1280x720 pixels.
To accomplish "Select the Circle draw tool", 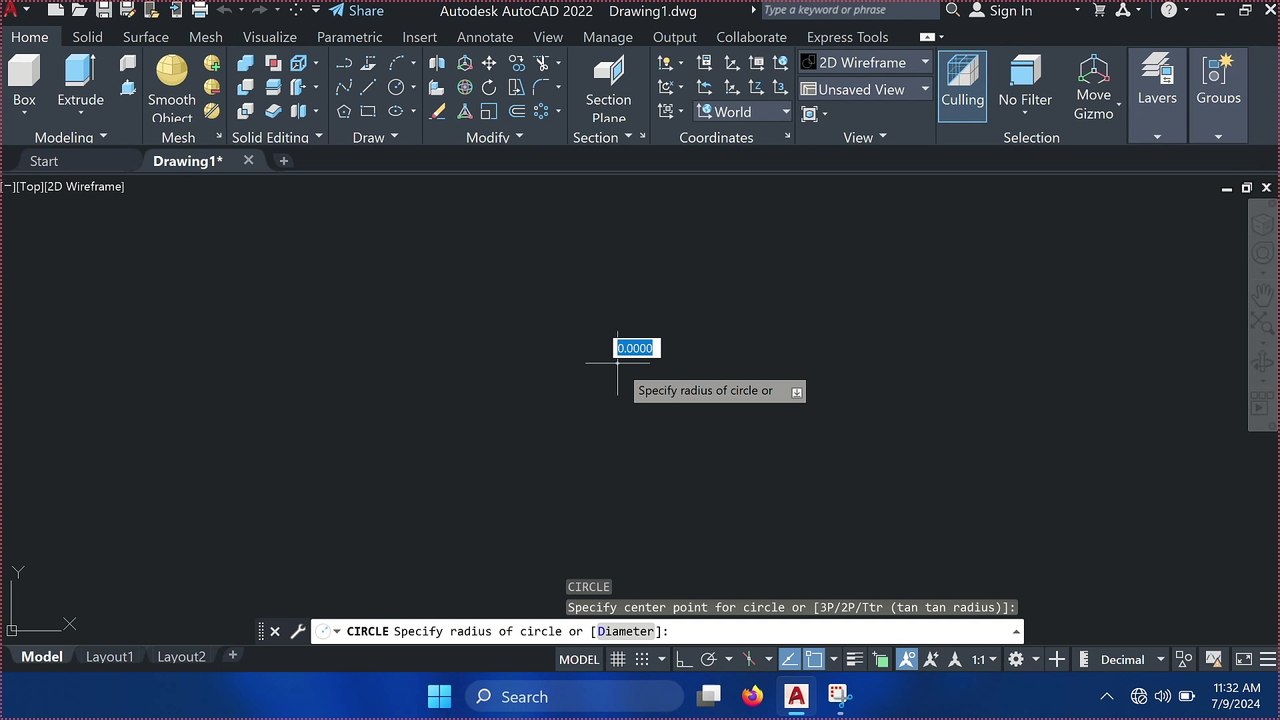I will tap(396, 87).
